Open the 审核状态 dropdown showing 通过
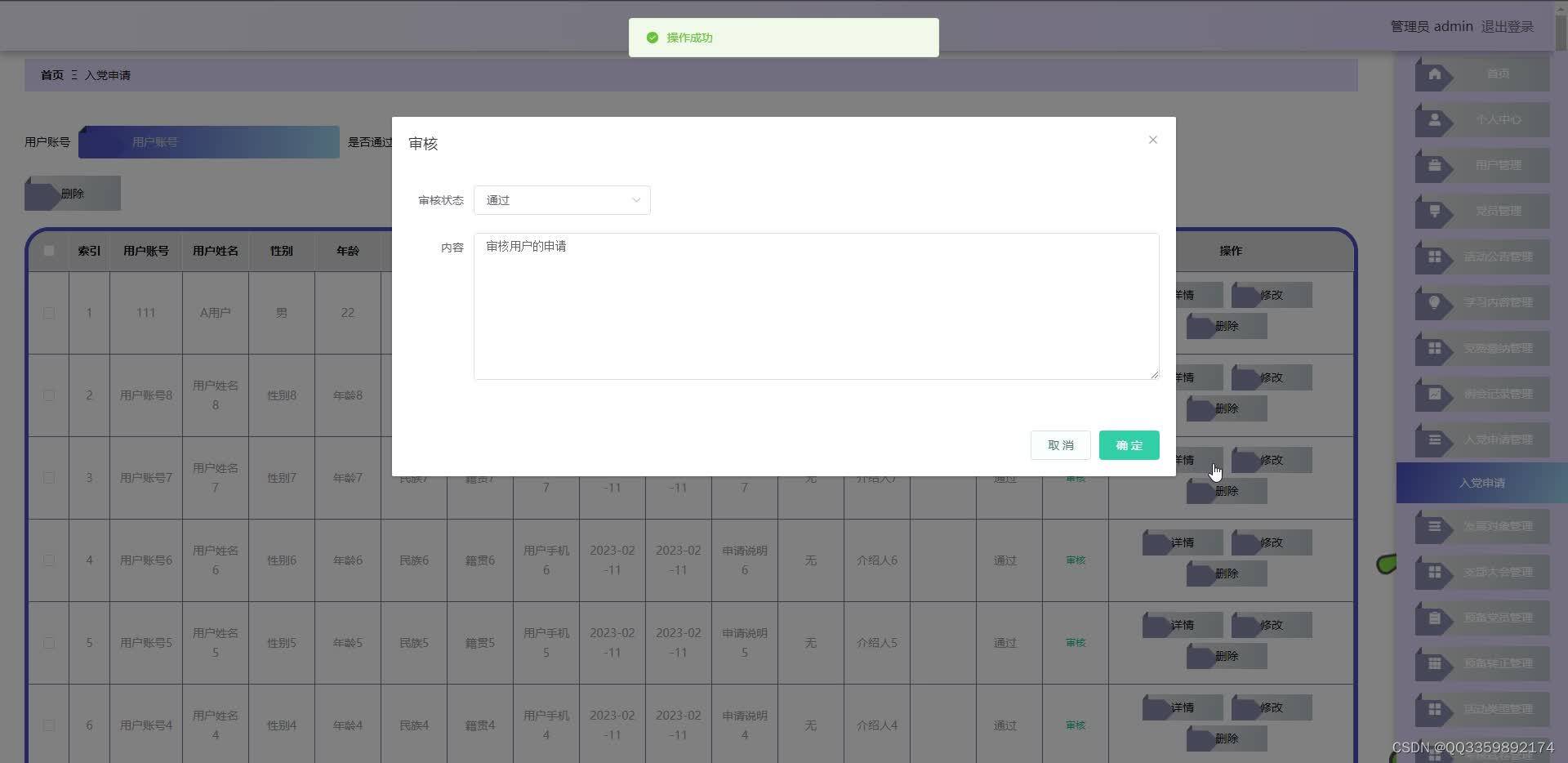The image size is (1568, 763). (x=562, y=200)
